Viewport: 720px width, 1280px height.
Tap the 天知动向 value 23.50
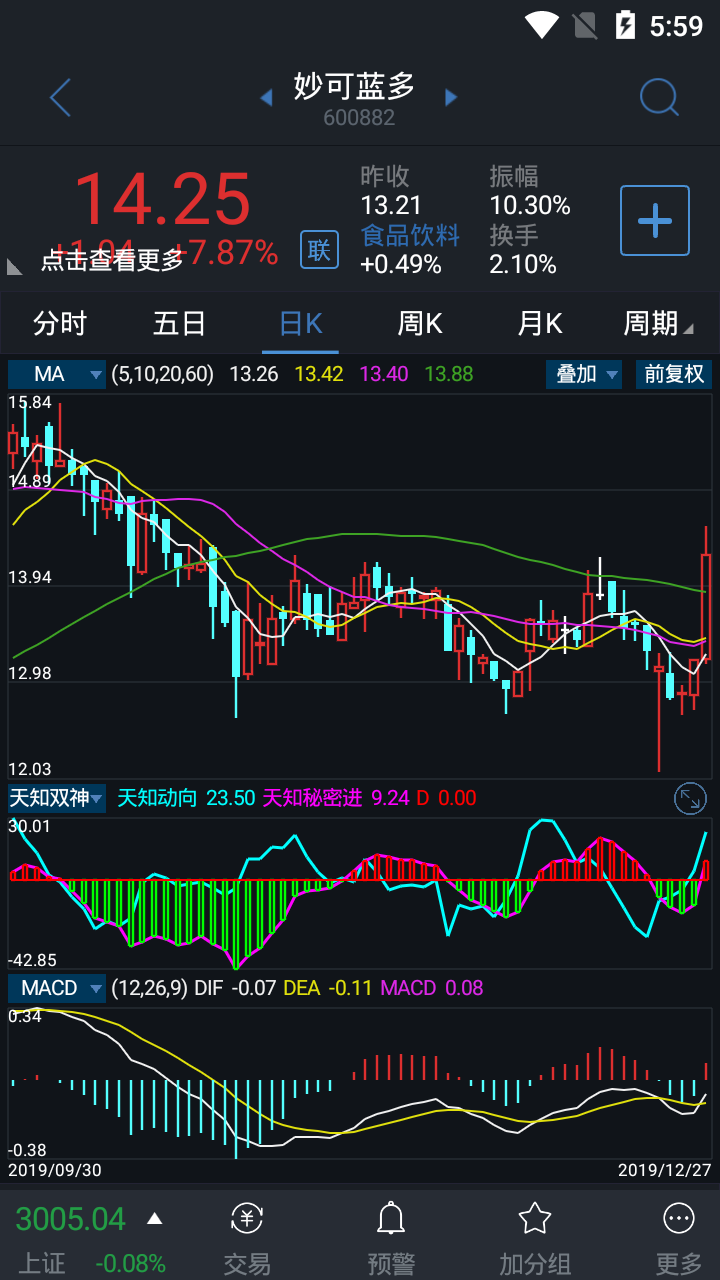coord(230,798)
